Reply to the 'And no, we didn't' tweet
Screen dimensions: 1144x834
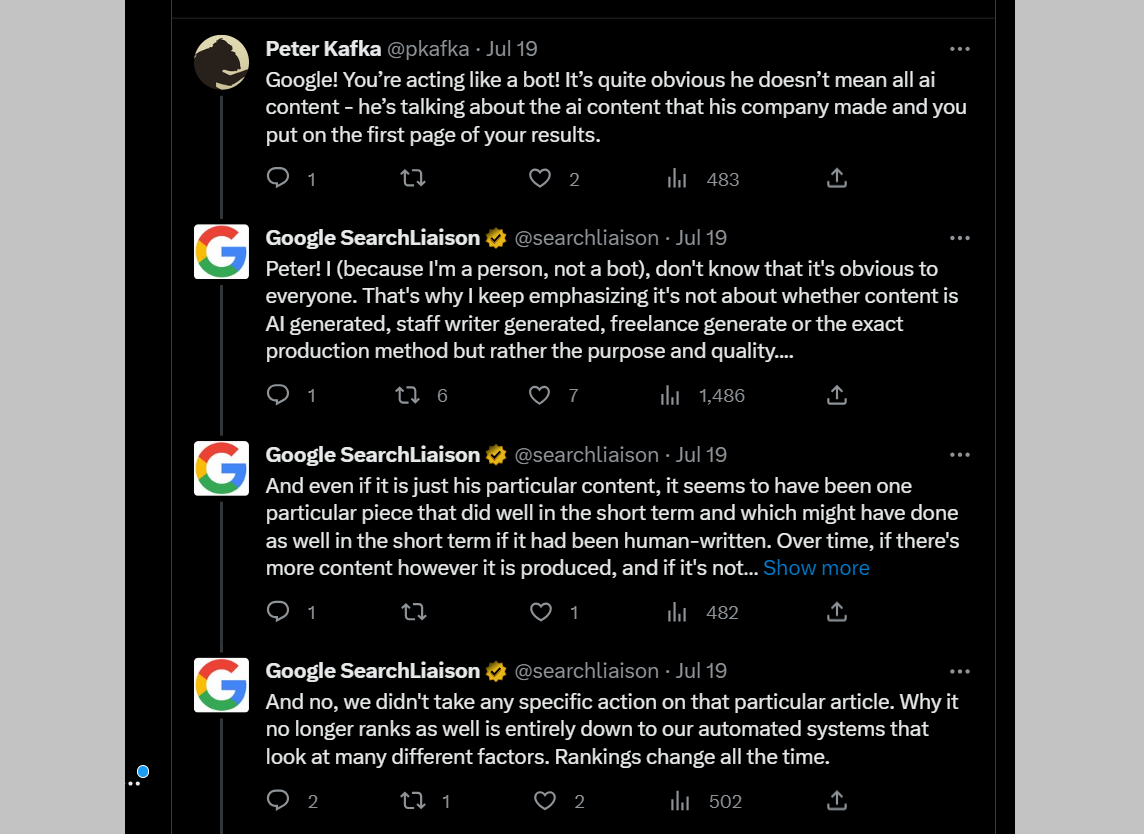pos(279,800)
